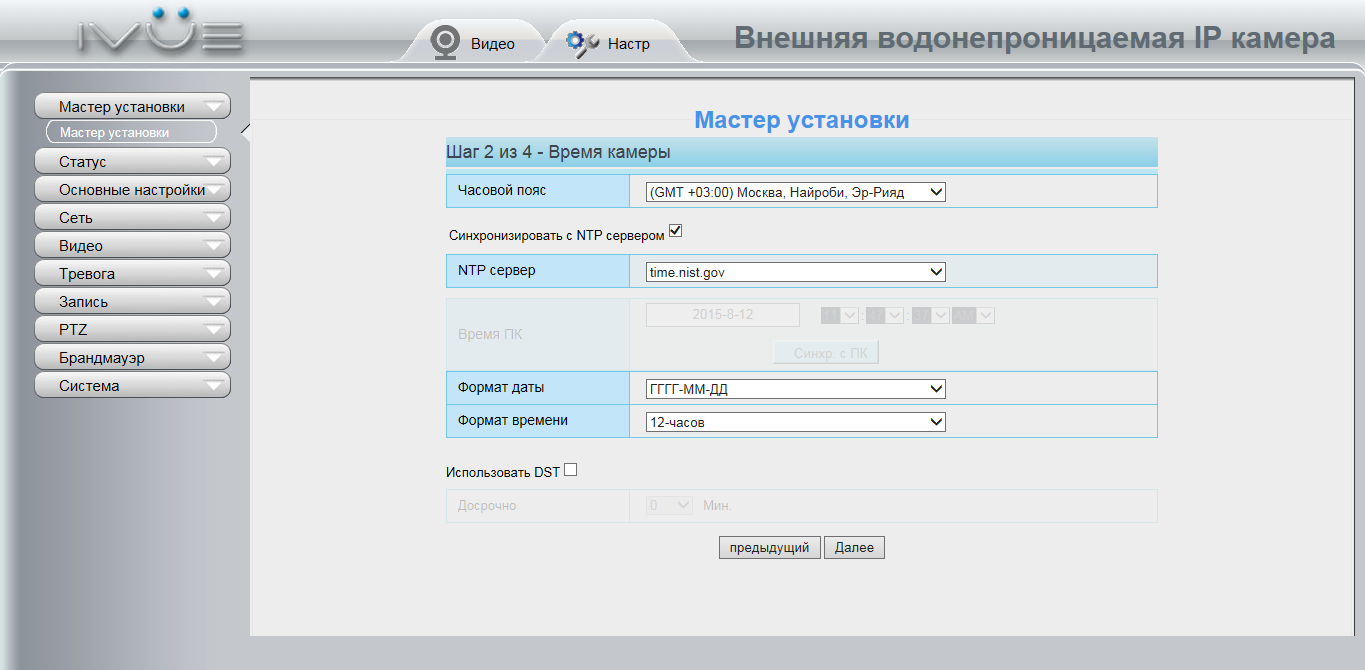
Task: Click the disabled date field 2015-8-12
Action: point(723,314)
